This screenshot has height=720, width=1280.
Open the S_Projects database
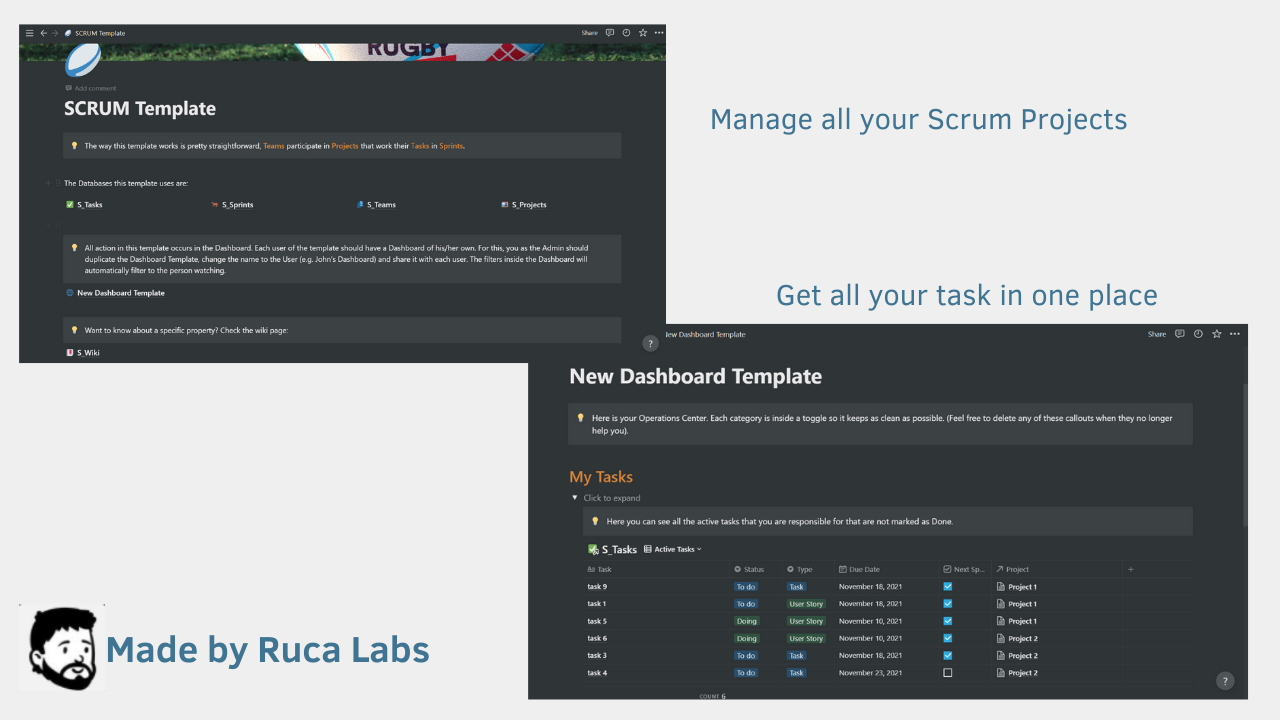(529, 205)
